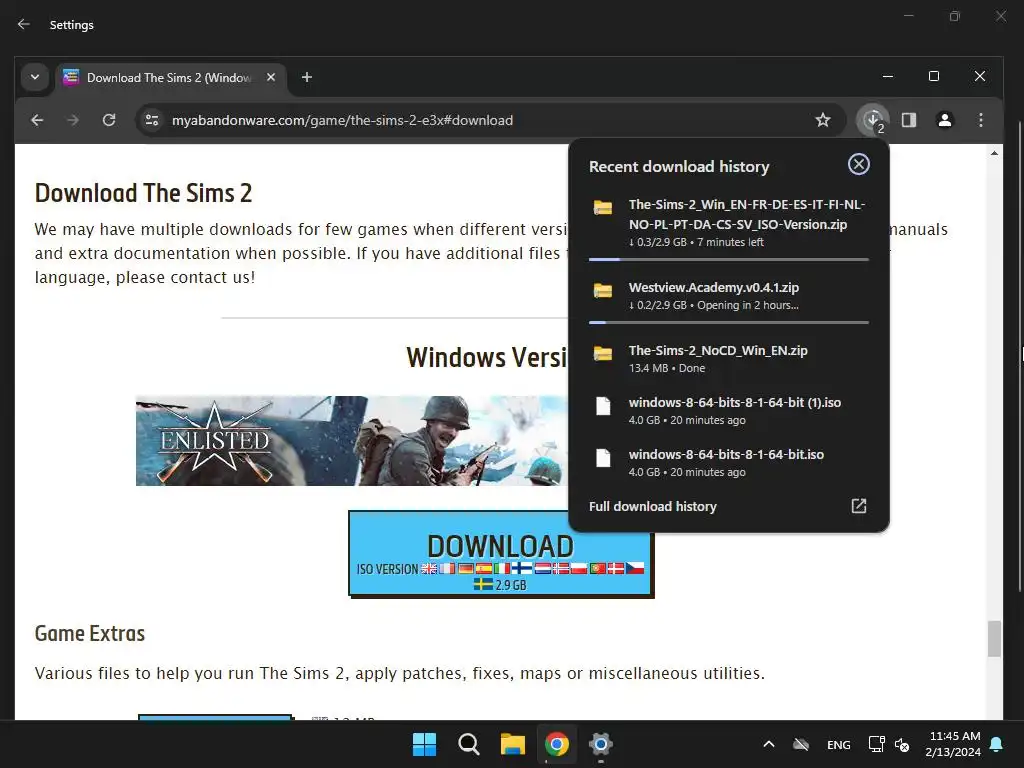Click the ISO-Version download progress bar
This screenshot has width=1024, height=768.
pos(729,259)
